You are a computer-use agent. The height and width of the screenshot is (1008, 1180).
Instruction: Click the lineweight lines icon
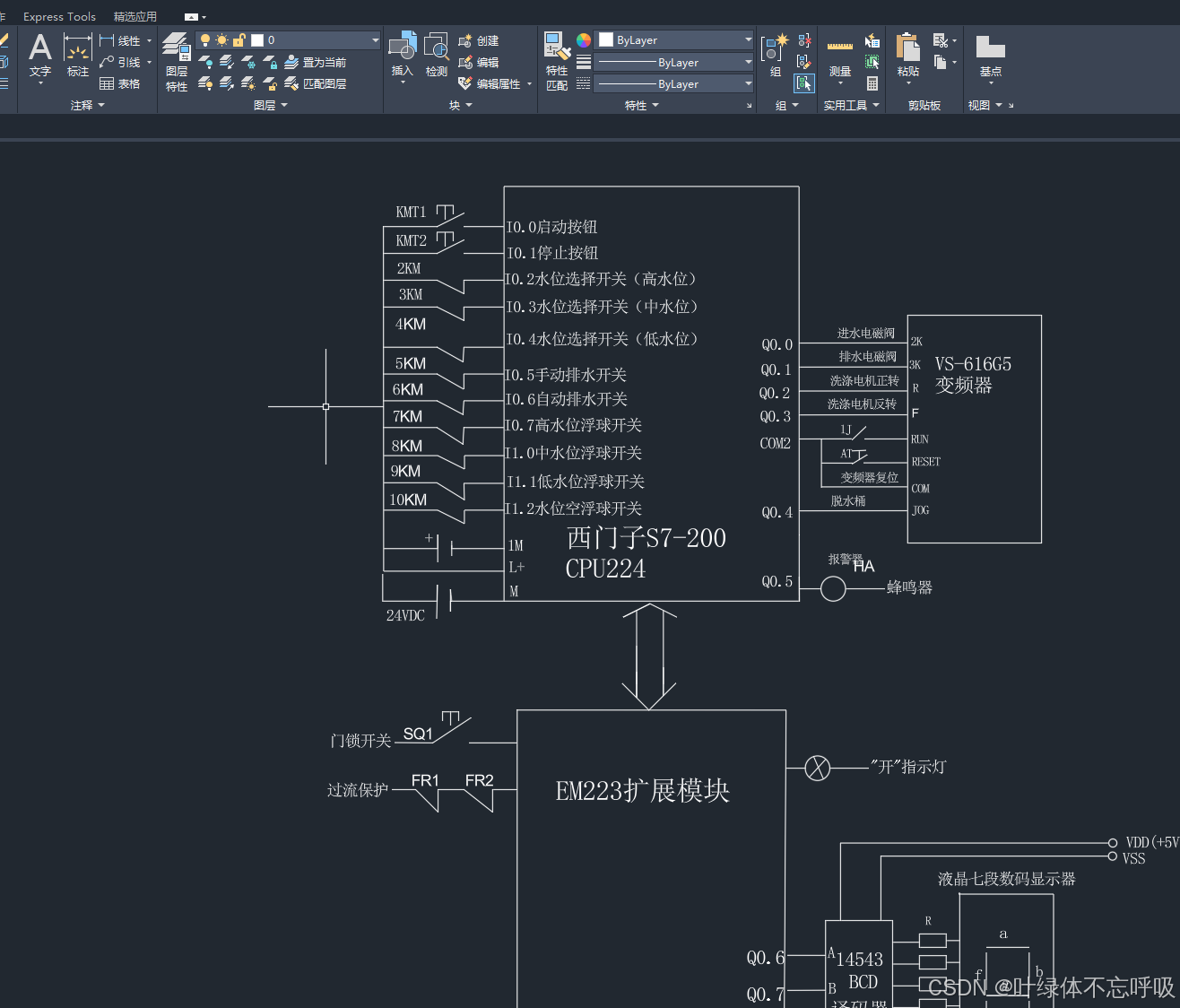(584, 62)
